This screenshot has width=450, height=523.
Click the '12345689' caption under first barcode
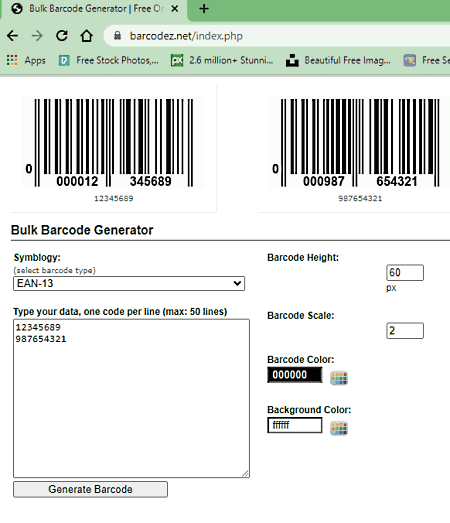point(114,198)
